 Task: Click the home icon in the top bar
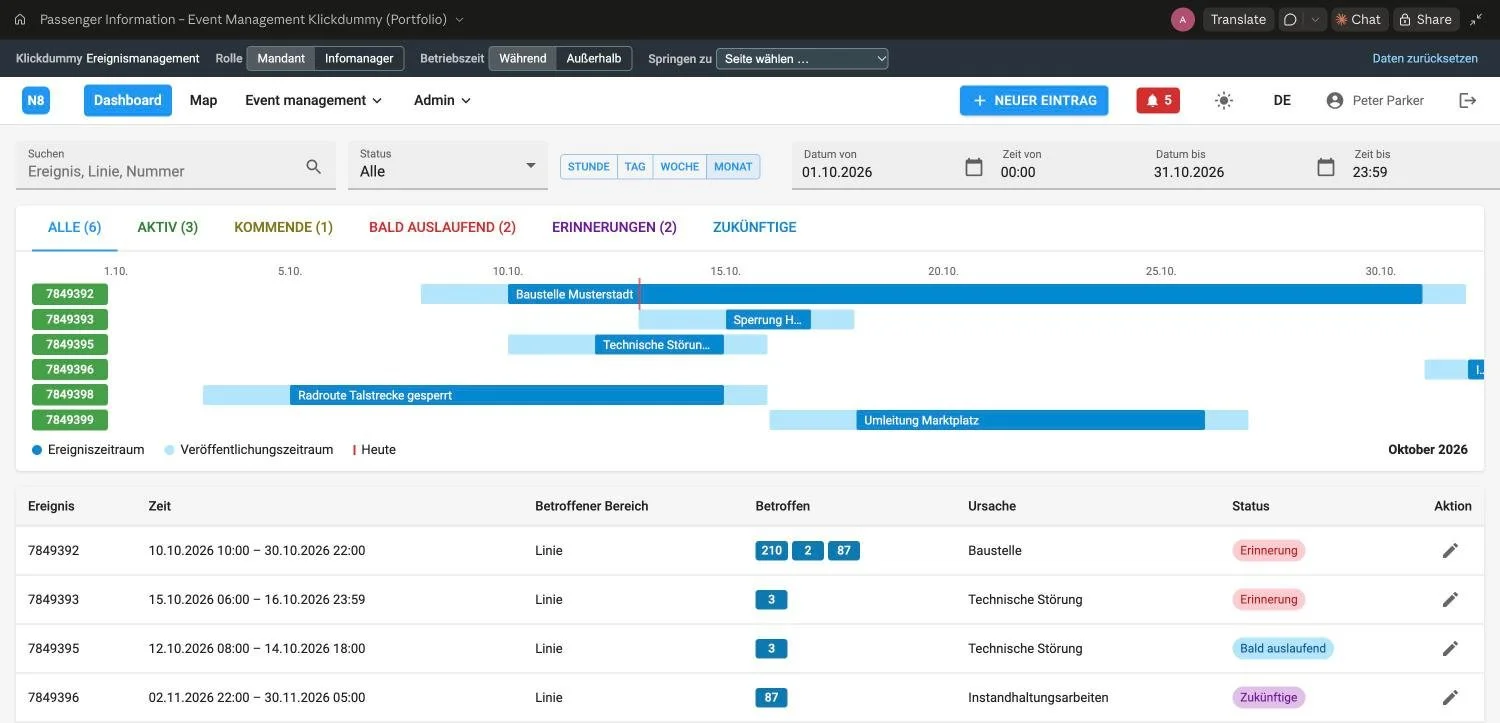point(20,19)
